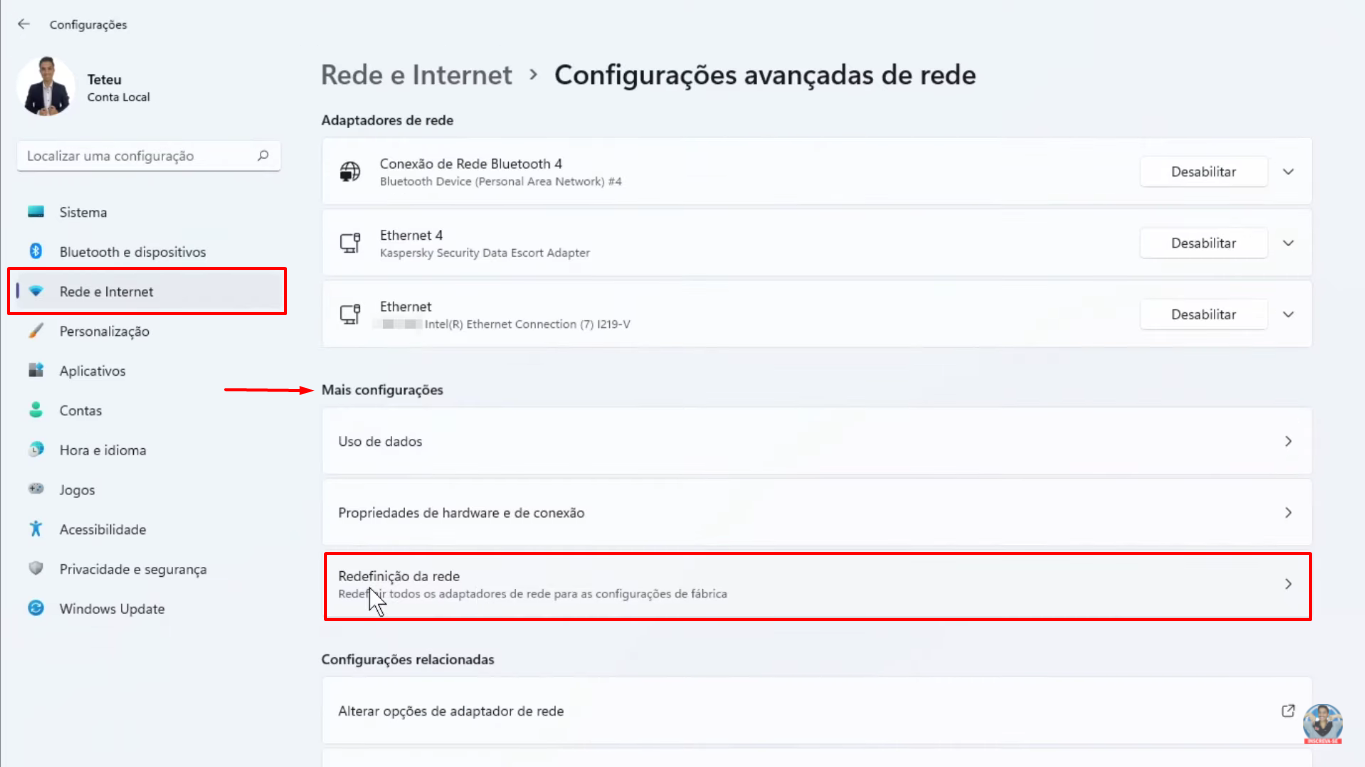Open the Jogos settings section
1365x767 pixels.
[77, 490]
